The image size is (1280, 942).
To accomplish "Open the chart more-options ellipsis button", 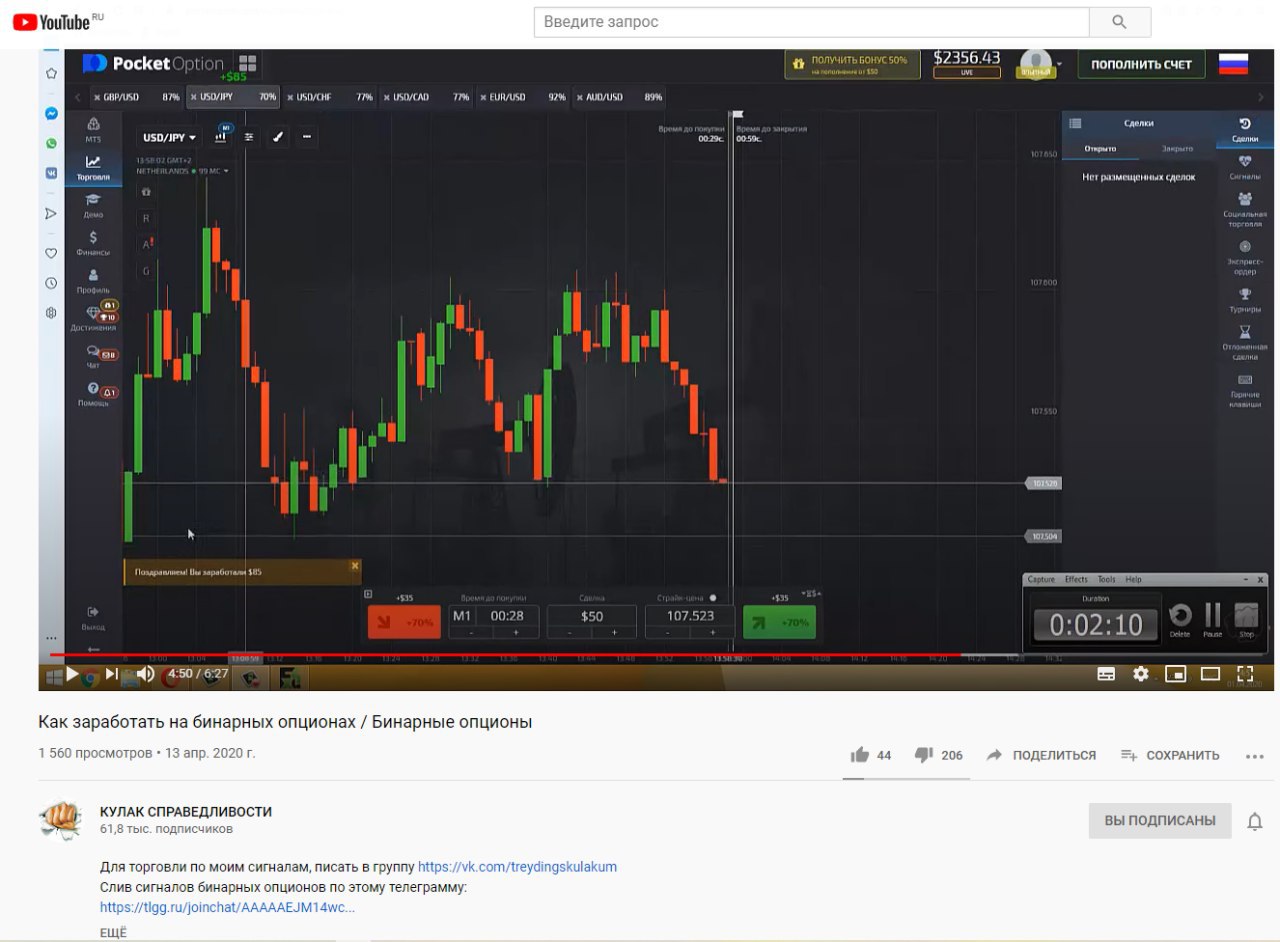I will click(306, 137).
